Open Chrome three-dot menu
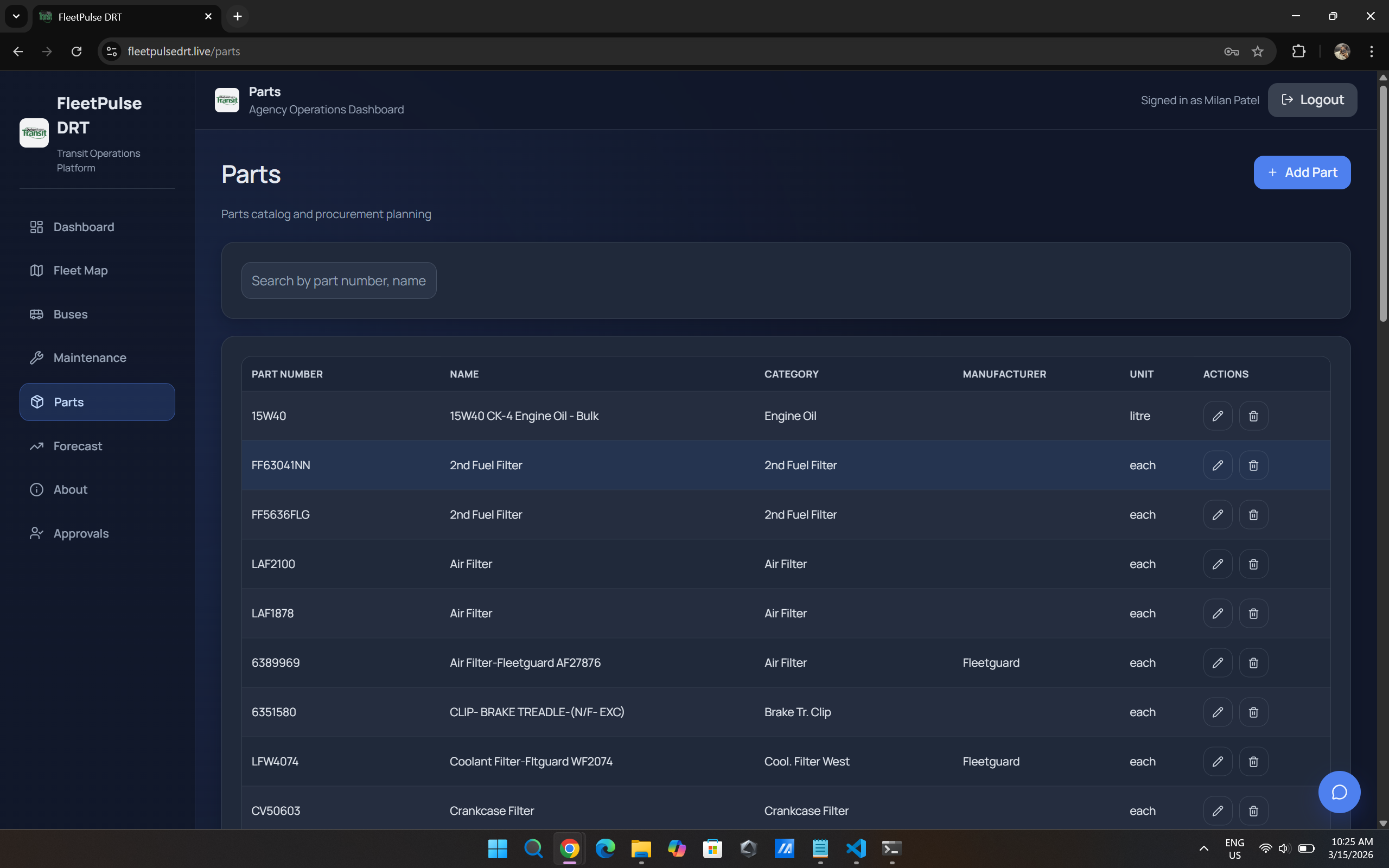Screen dimensions: 1389x868 coord(1371,52)
